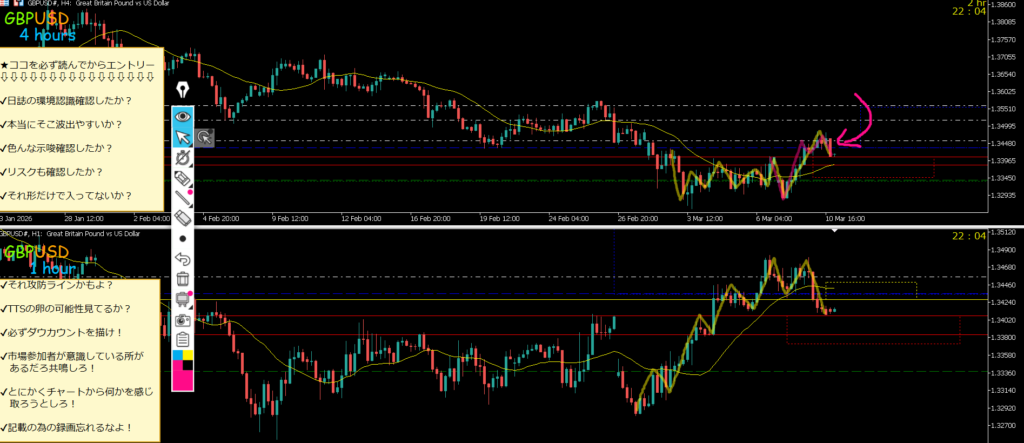Clear drawings with the trash icon

[183, 279]
